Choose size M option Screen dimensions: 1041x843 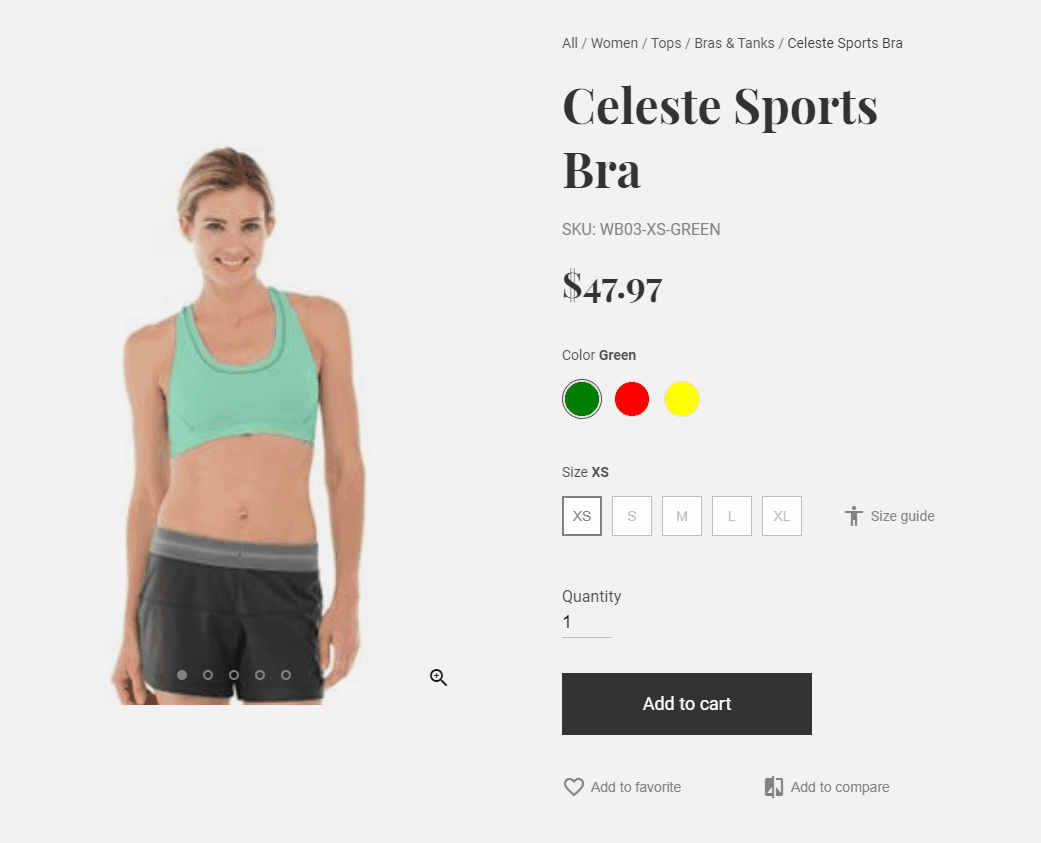(682, 516)
